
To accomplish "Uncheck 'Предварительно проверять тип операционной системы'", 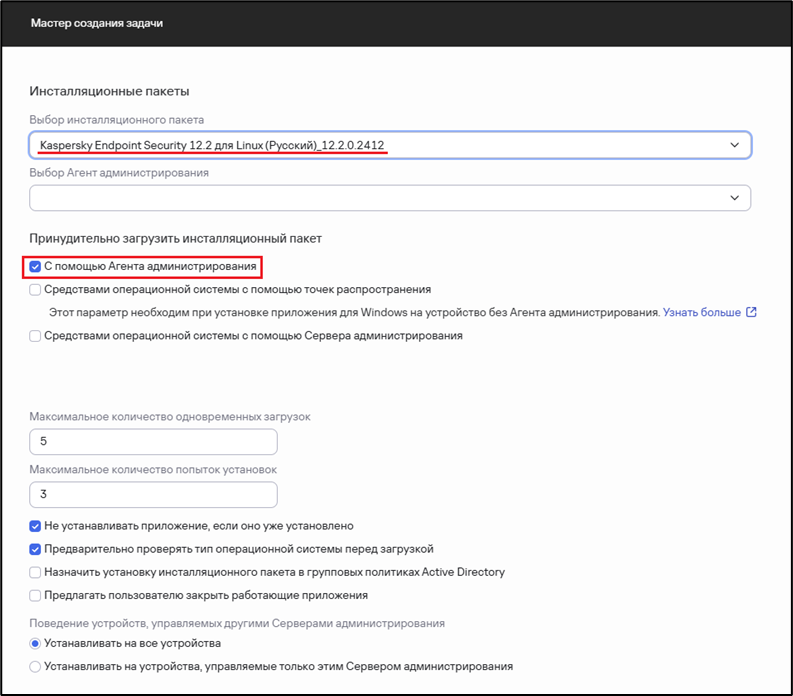I will coord(35,549).
